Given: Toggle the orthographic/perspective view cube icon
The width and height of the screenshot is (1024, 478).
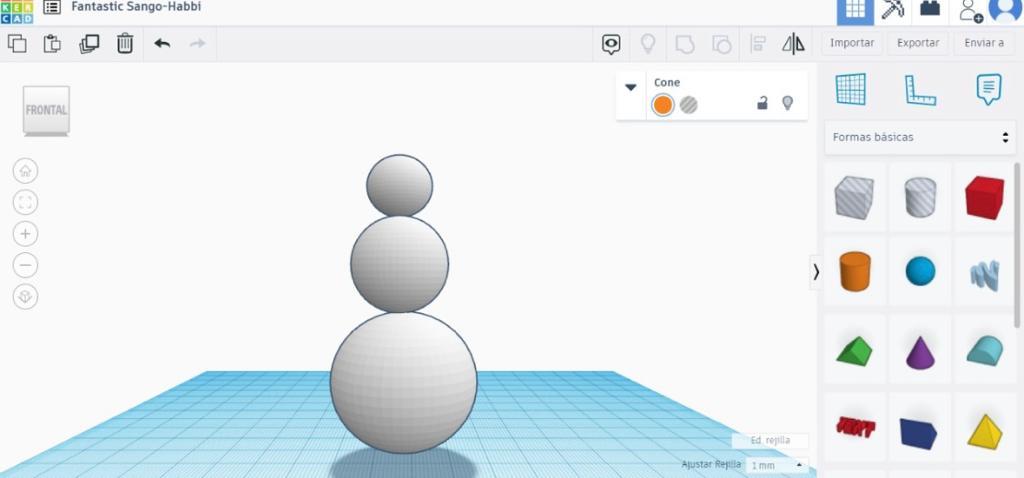Looking at the screenshot, I should (x=25, y=296).
